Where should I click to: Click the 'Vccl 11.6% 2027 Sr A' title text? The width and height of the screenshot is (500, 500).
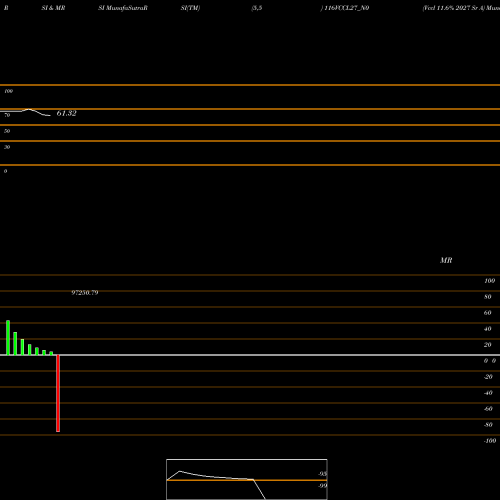click(453, 8)
